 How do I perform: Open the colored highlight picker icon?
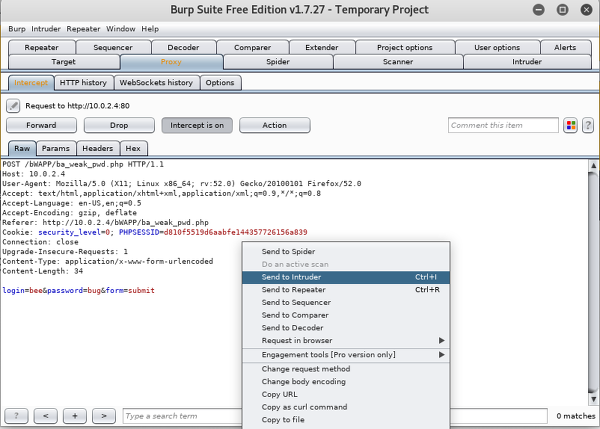pyautogui.click(x=571, y=126)
